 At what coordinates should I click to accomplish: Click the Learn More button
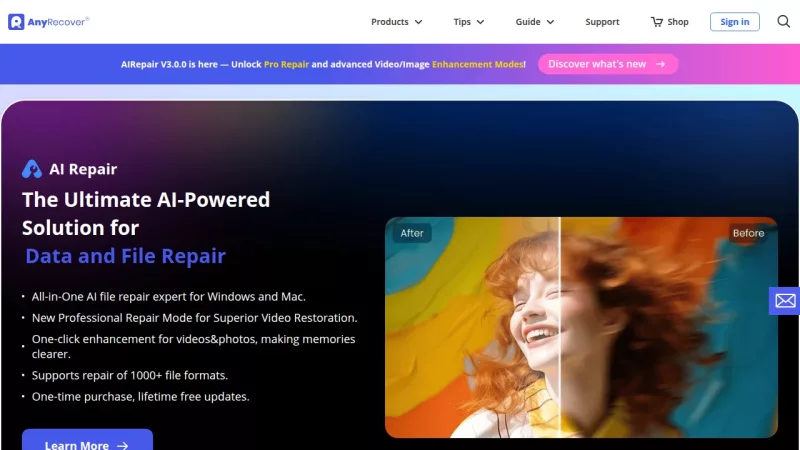click(87, 440)
